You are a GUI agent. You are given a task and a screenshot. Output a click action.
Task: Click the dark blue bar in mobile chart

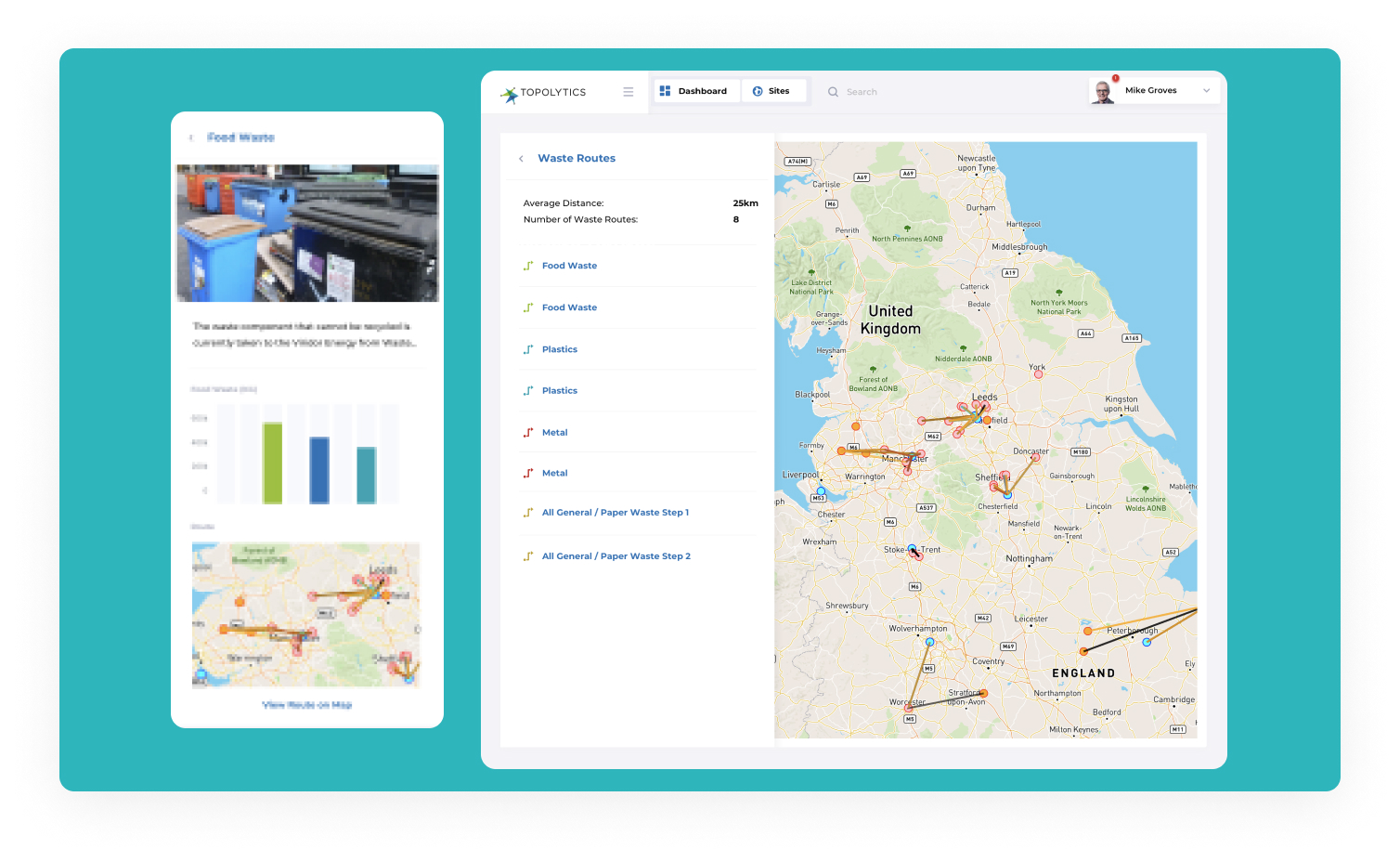(x=318, y=470)
